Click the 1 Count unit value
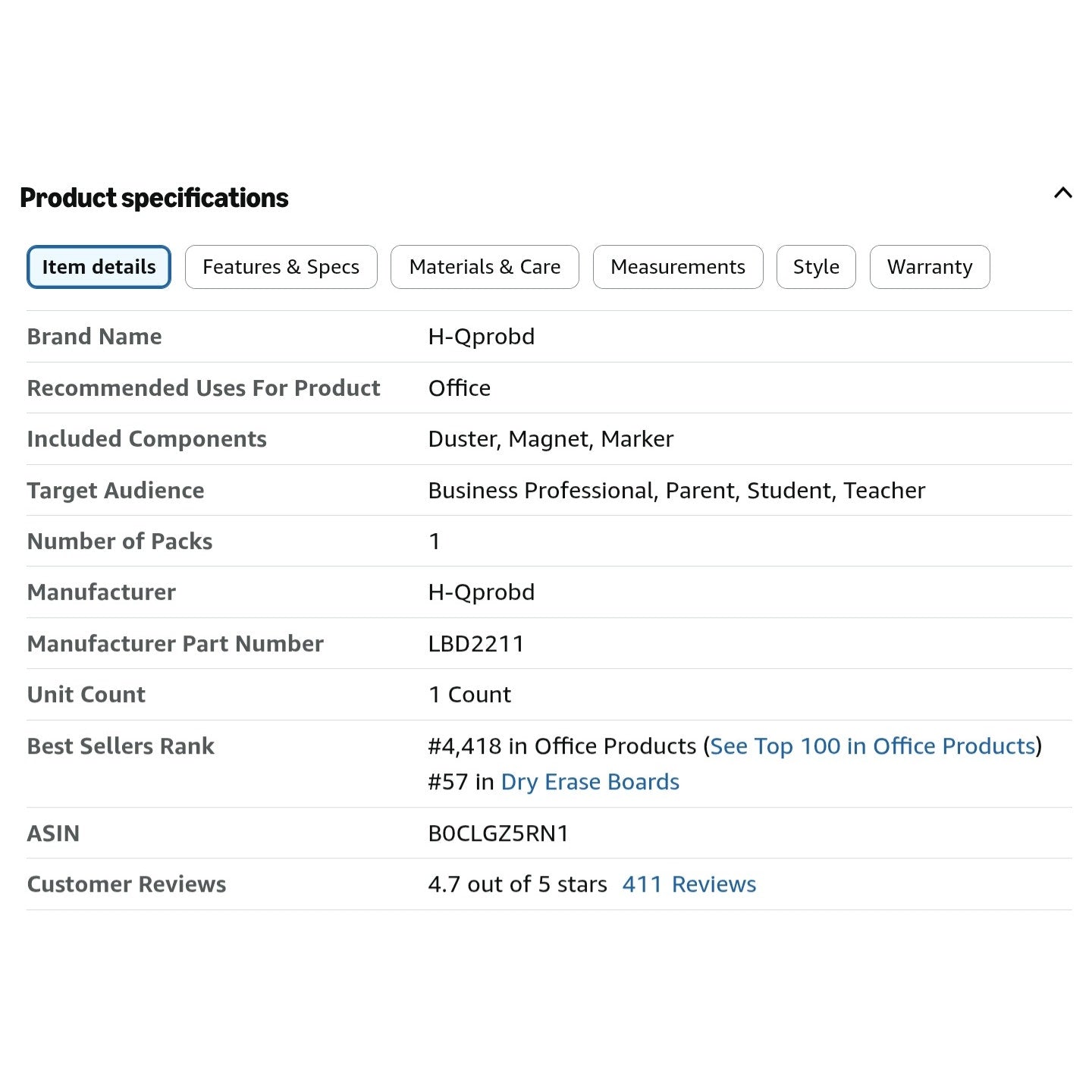This screenshot has height=1092, width=1092. [469, 695]
